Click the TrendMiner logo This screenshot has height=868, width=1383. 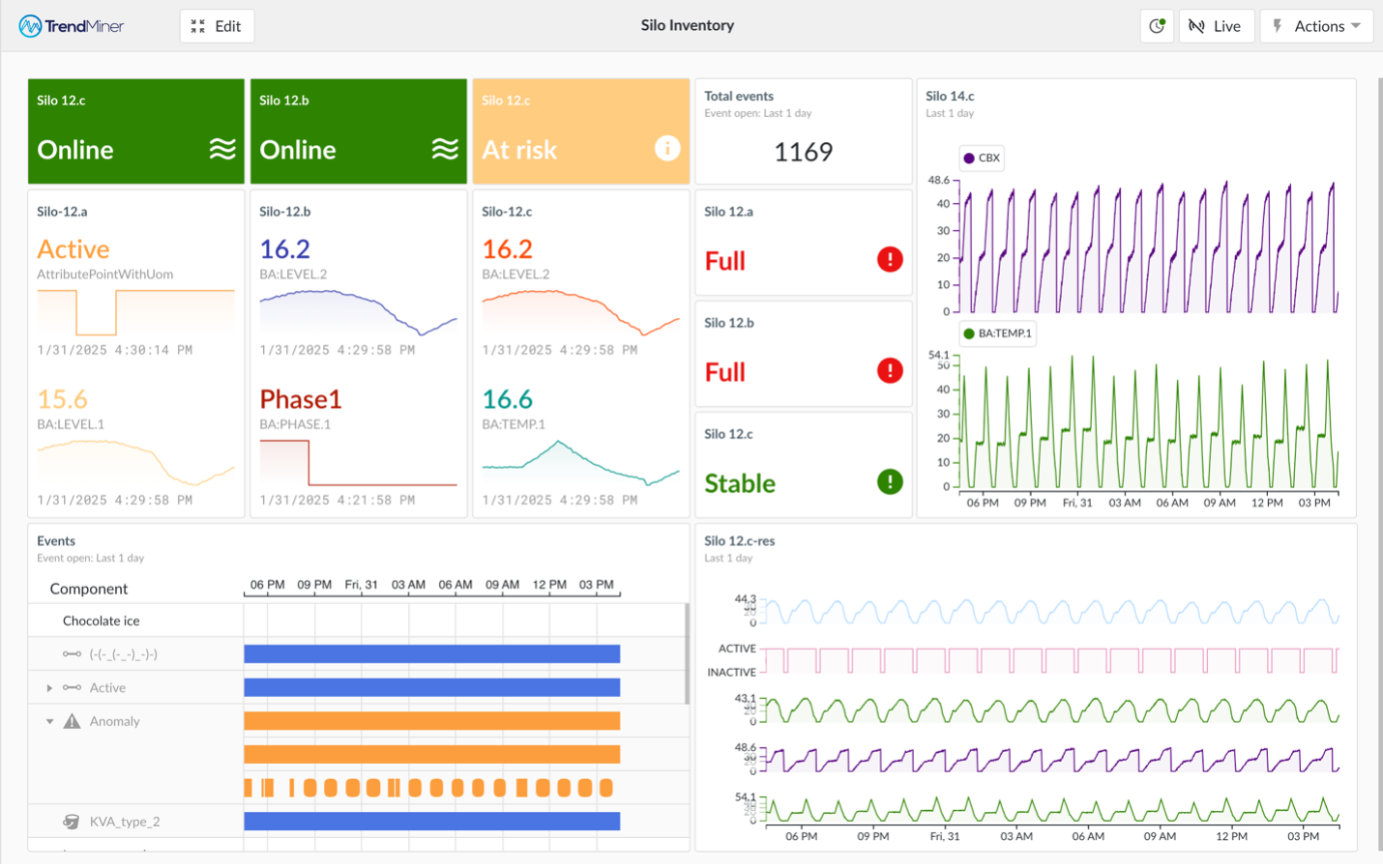(70, 26)
